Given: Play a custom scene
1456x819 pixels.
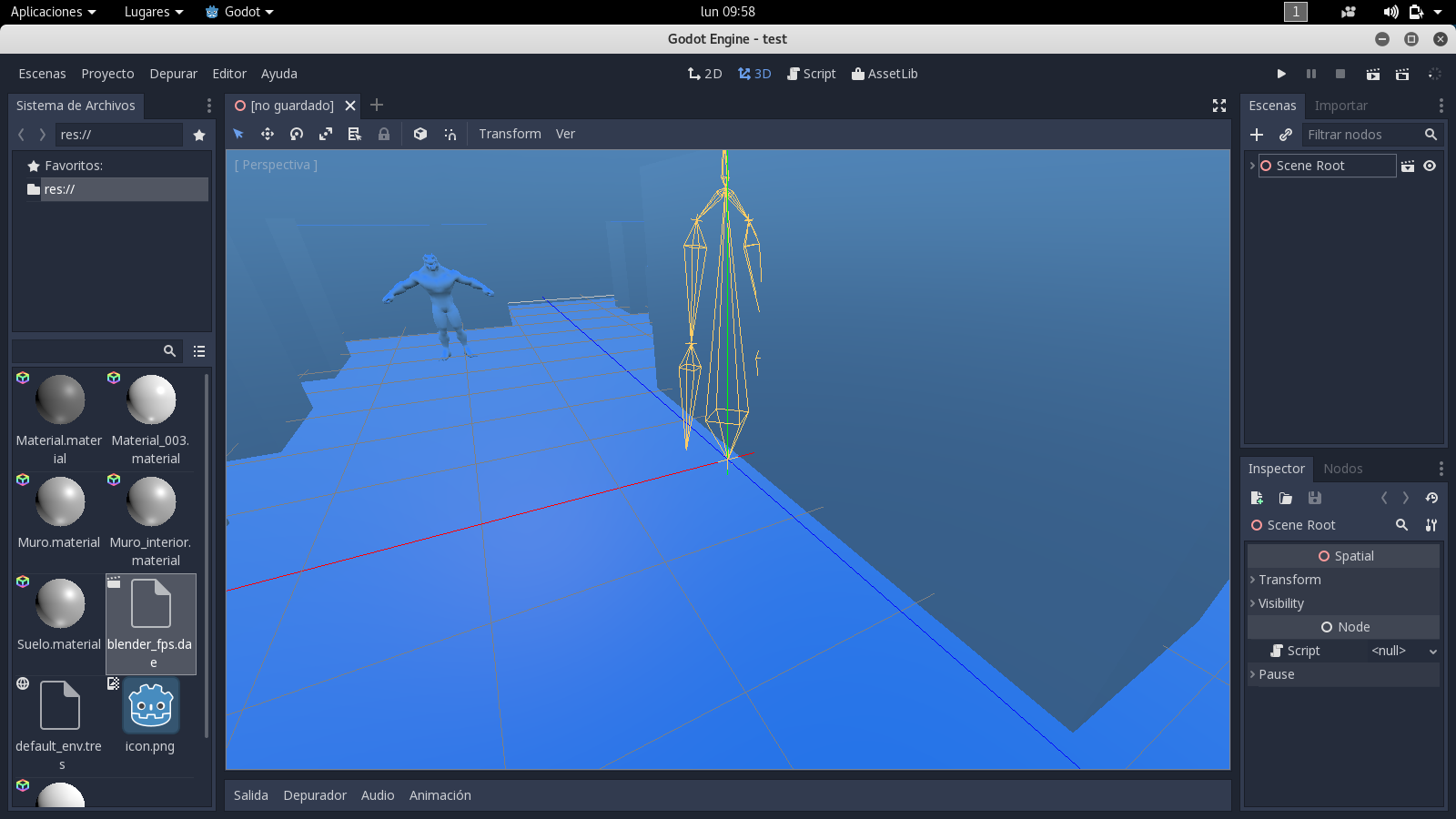Looking at the screenshot, I should (1402, 74).
